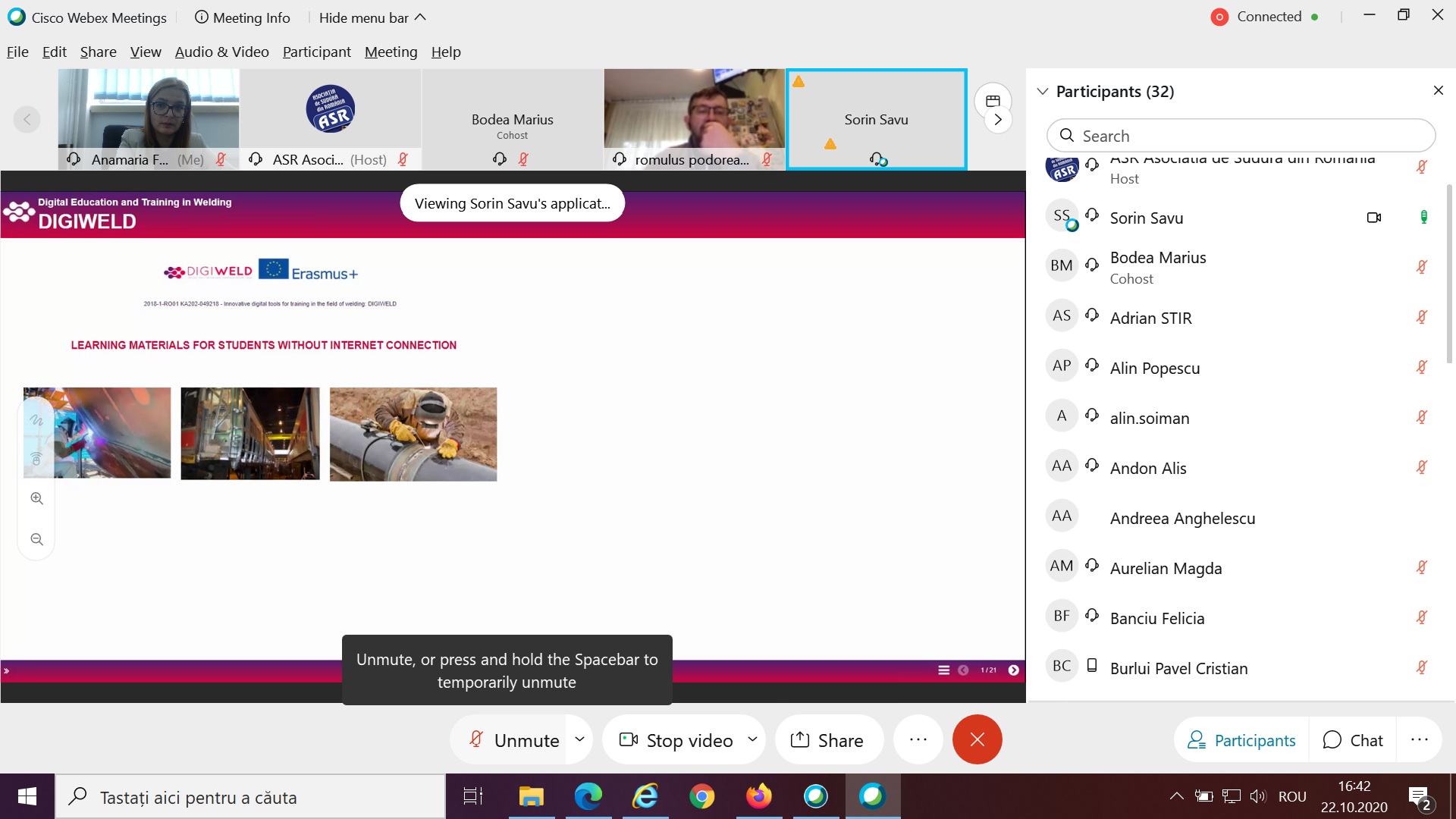
Task: Unmute my microphone
Action: 514,739
